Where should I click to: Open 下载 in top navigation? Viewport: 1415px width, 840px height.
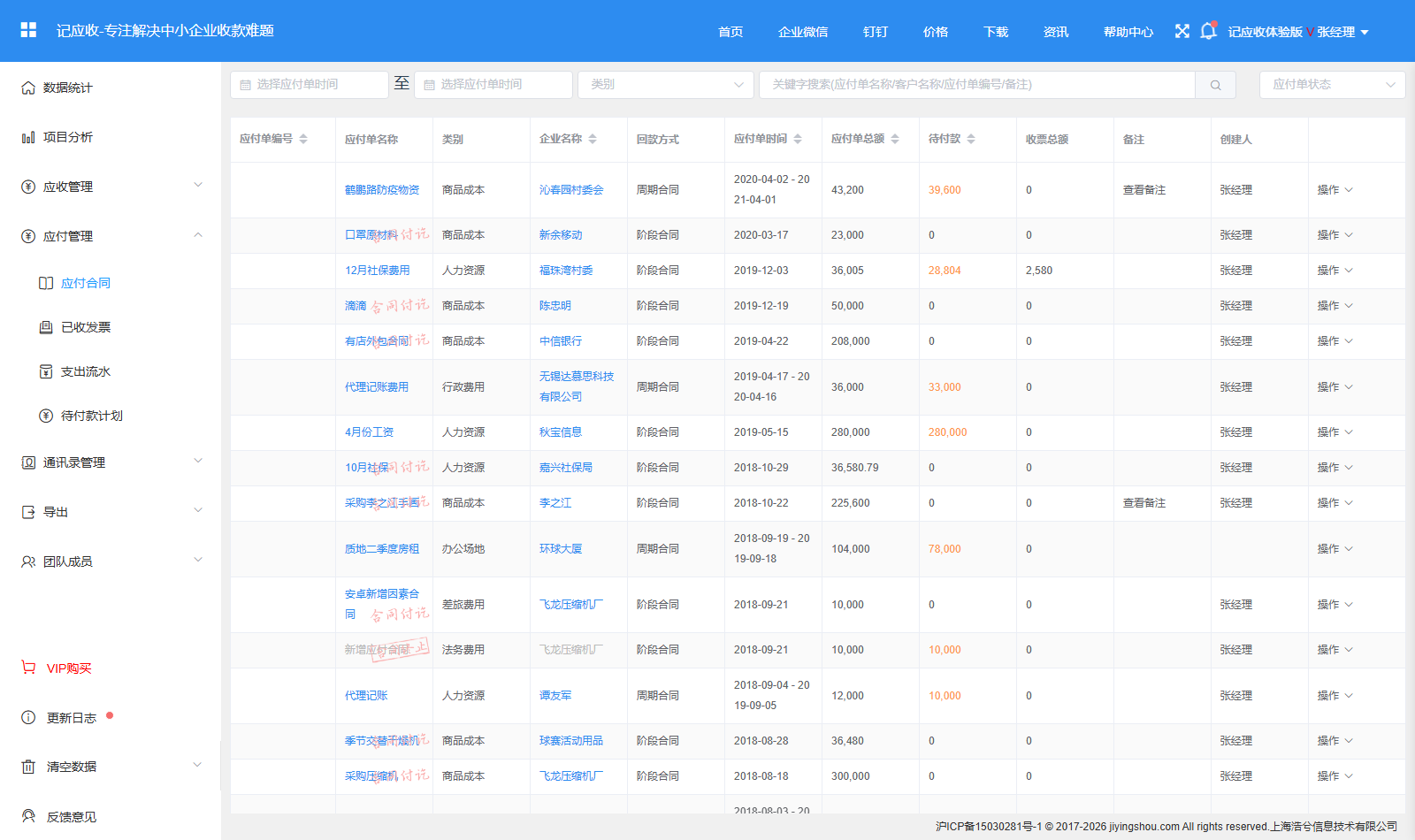(x=996, y=32)
